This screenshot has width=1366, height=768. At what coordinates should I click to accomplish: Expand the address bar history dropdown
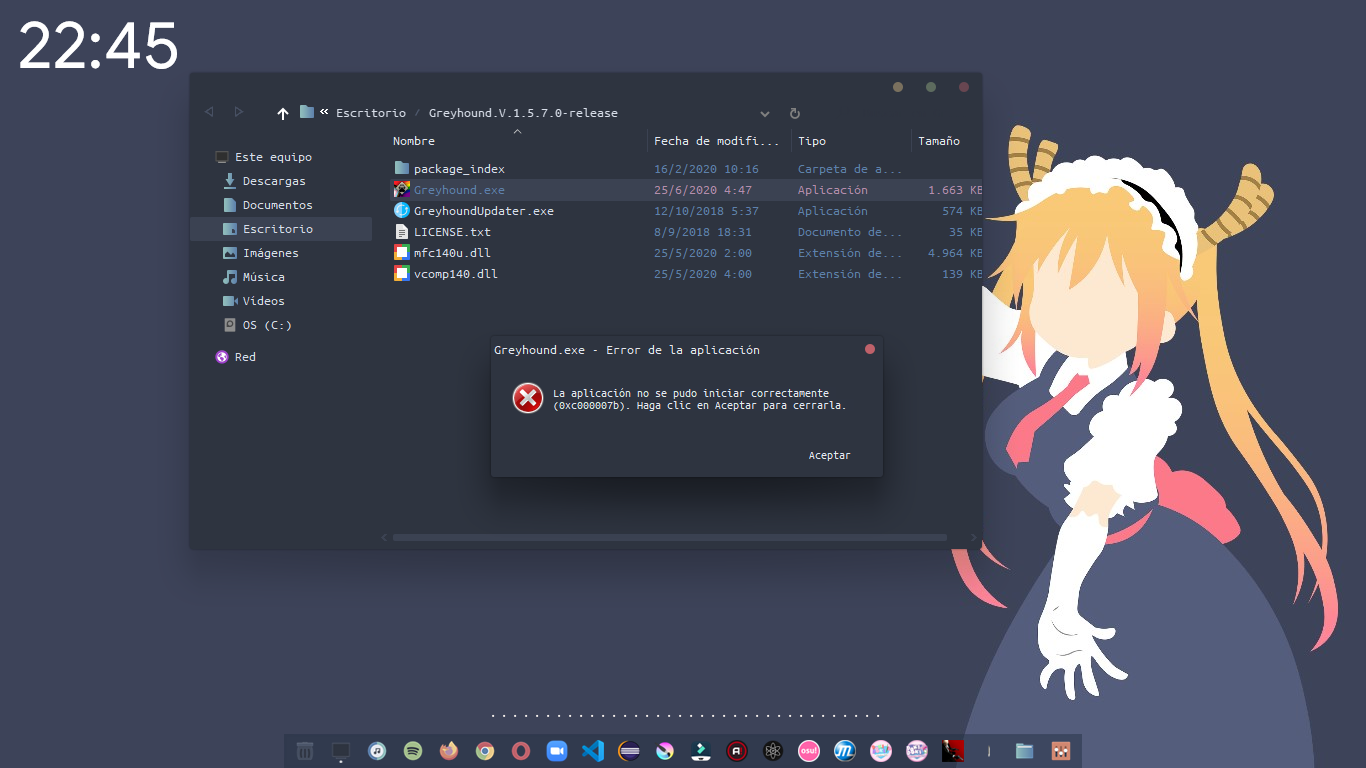[765, 114]
